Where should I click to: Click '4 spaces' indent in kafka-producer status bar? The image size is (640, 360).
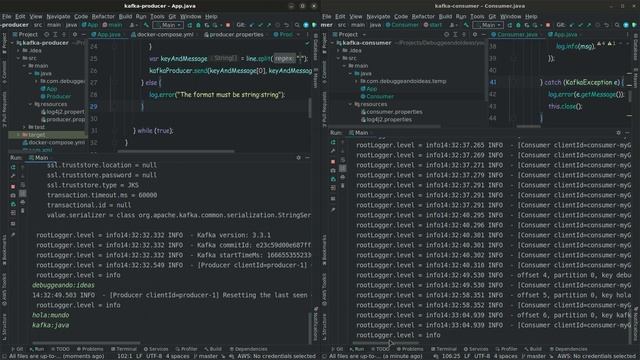coord(177,356)
